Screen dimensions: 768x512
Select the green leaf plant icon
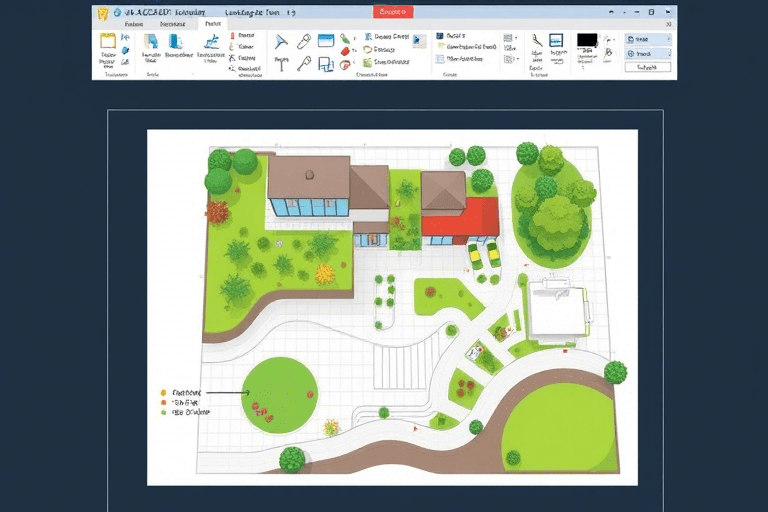point(345,40)
